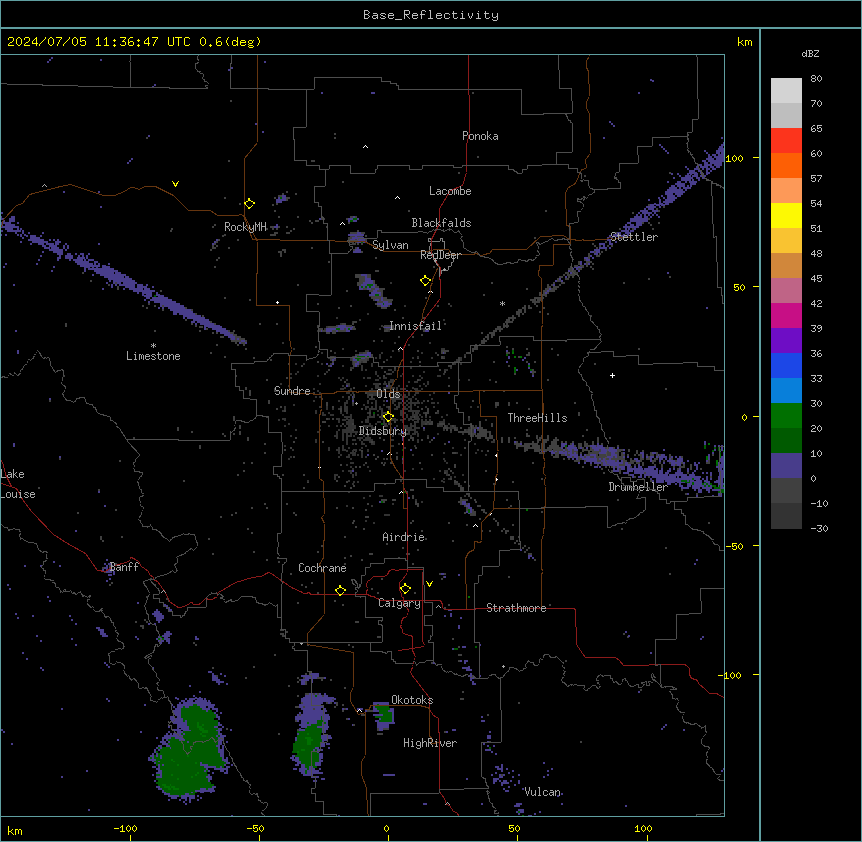This screenshot has width=862, height=842.
Task: Select the Cochrane label
Action: click(x=322, y=568)
